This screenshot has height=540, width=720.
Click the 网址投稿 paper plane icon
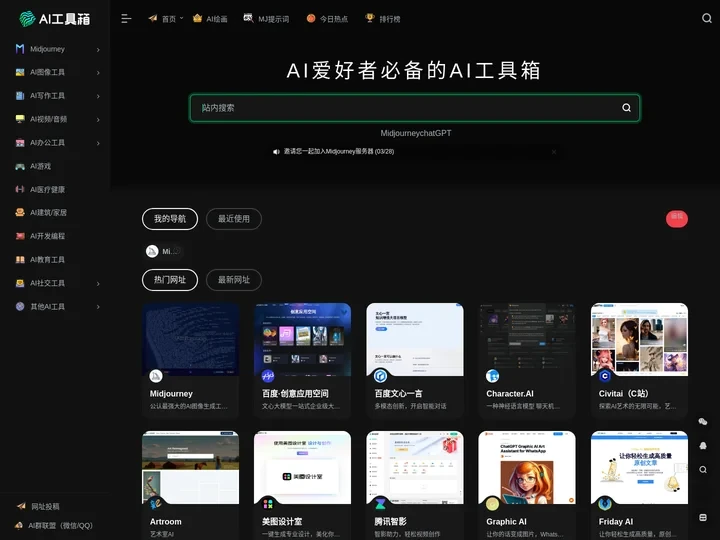[21, 506]
